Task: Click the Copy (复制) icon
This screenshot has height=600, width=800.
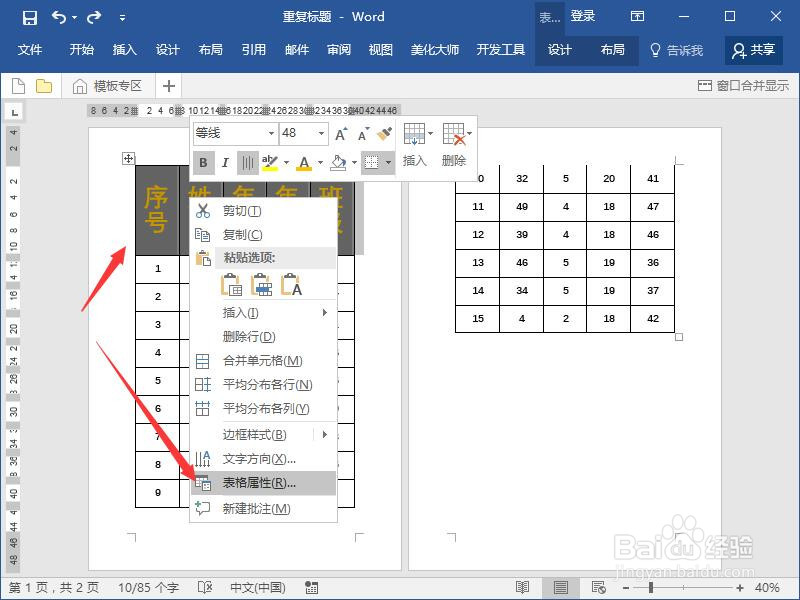Action: pyautogui.click(x=200, y=235)
